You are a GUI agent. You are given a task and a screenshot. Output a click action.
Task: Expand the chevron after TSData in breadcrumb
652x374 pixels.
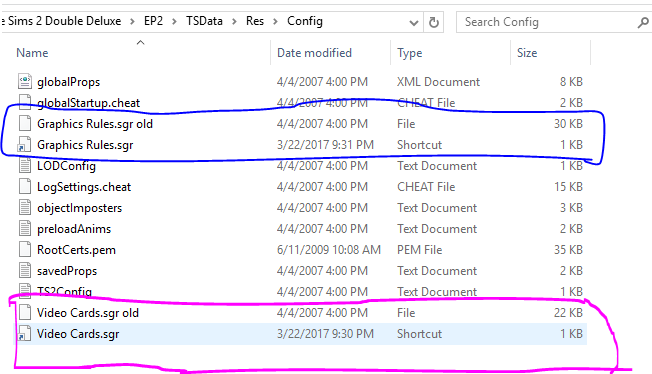[235, 21]
